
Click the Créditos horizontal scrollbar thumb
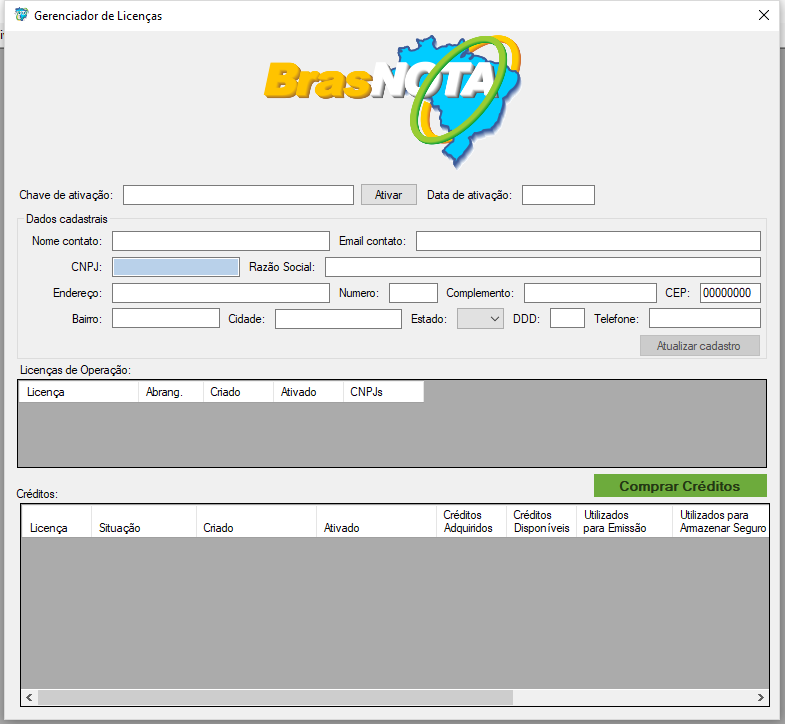click(x=275, y=697)
